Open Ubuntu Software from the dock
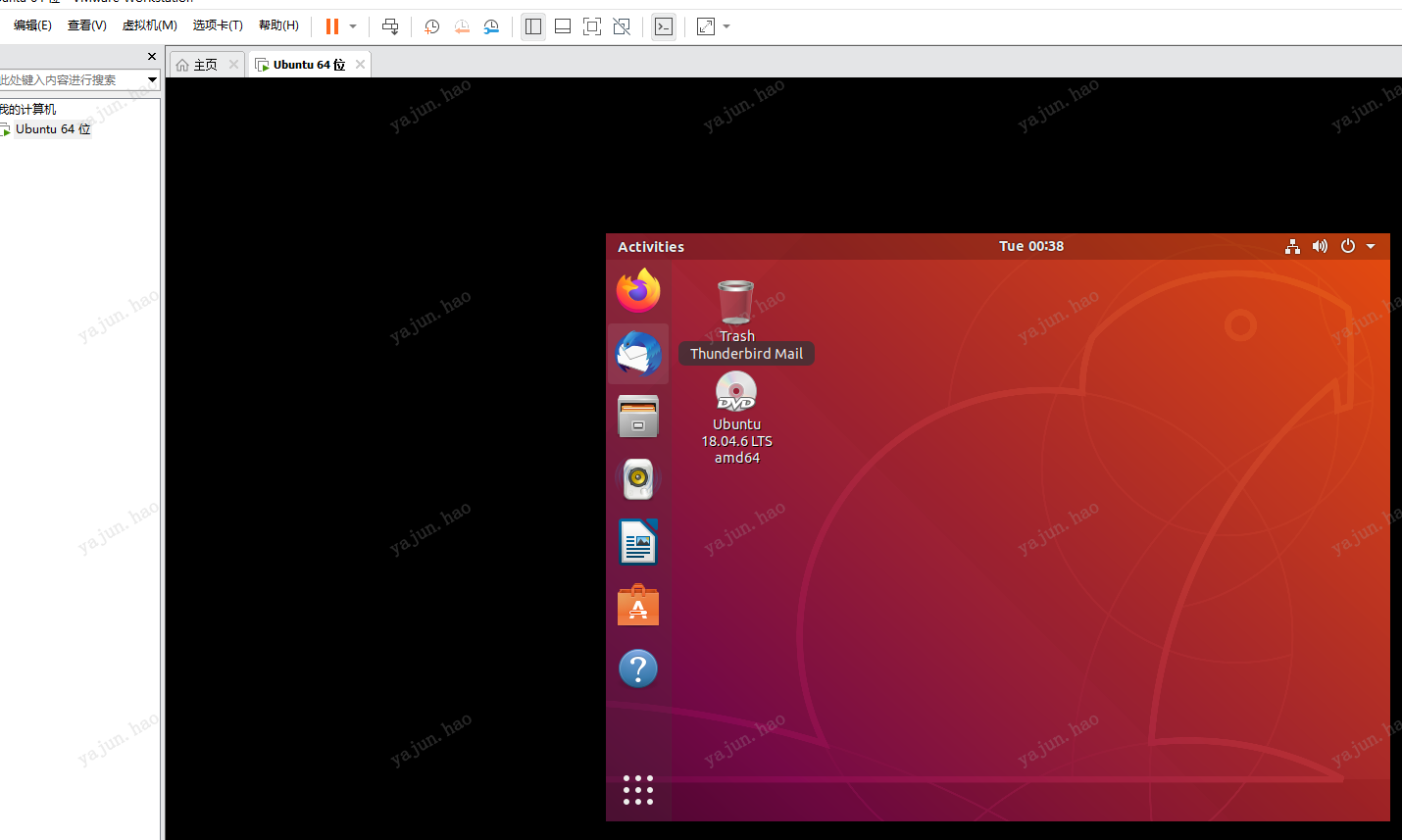The image size is (1402, 840). tap(638, 605)
